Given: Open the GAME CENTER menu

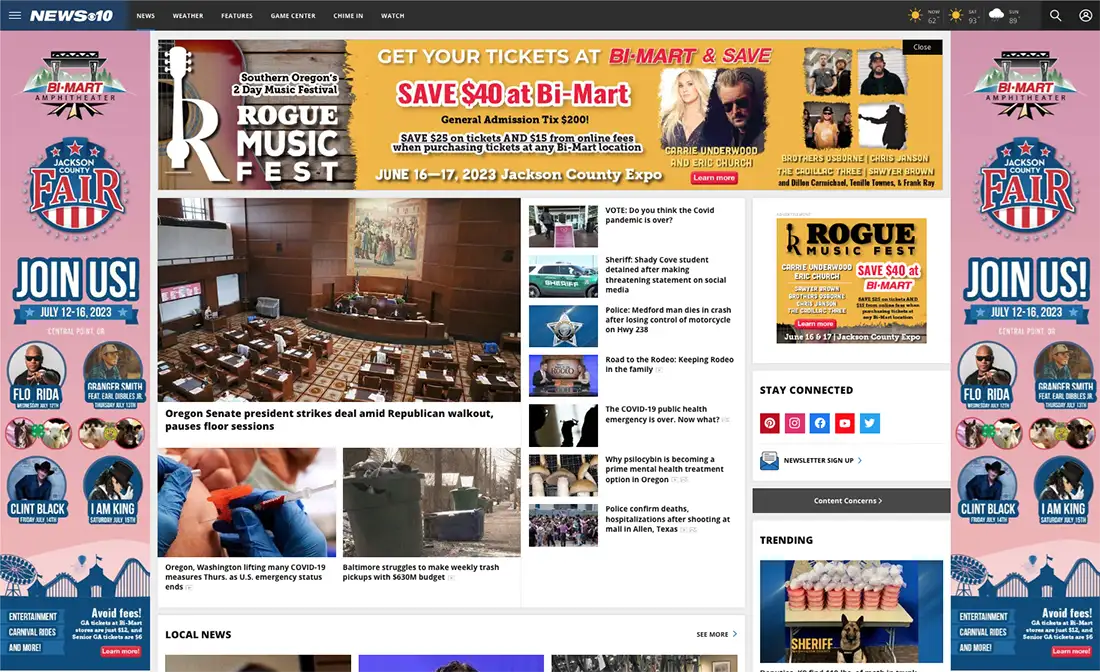Looking at the screenshot, I should click(x=293, y=15).
